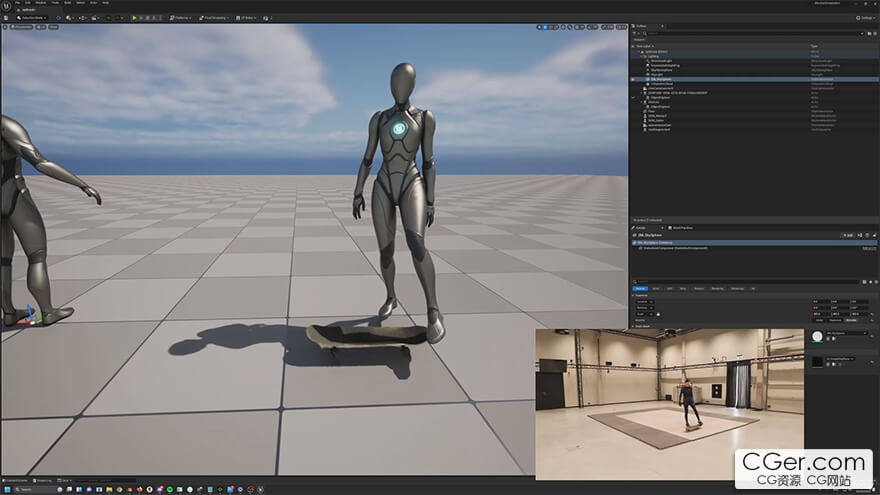Open the static mesh asset dropdown
This screenshot has height=495, width=880.
pyautogui.click(x=846, y=333)
